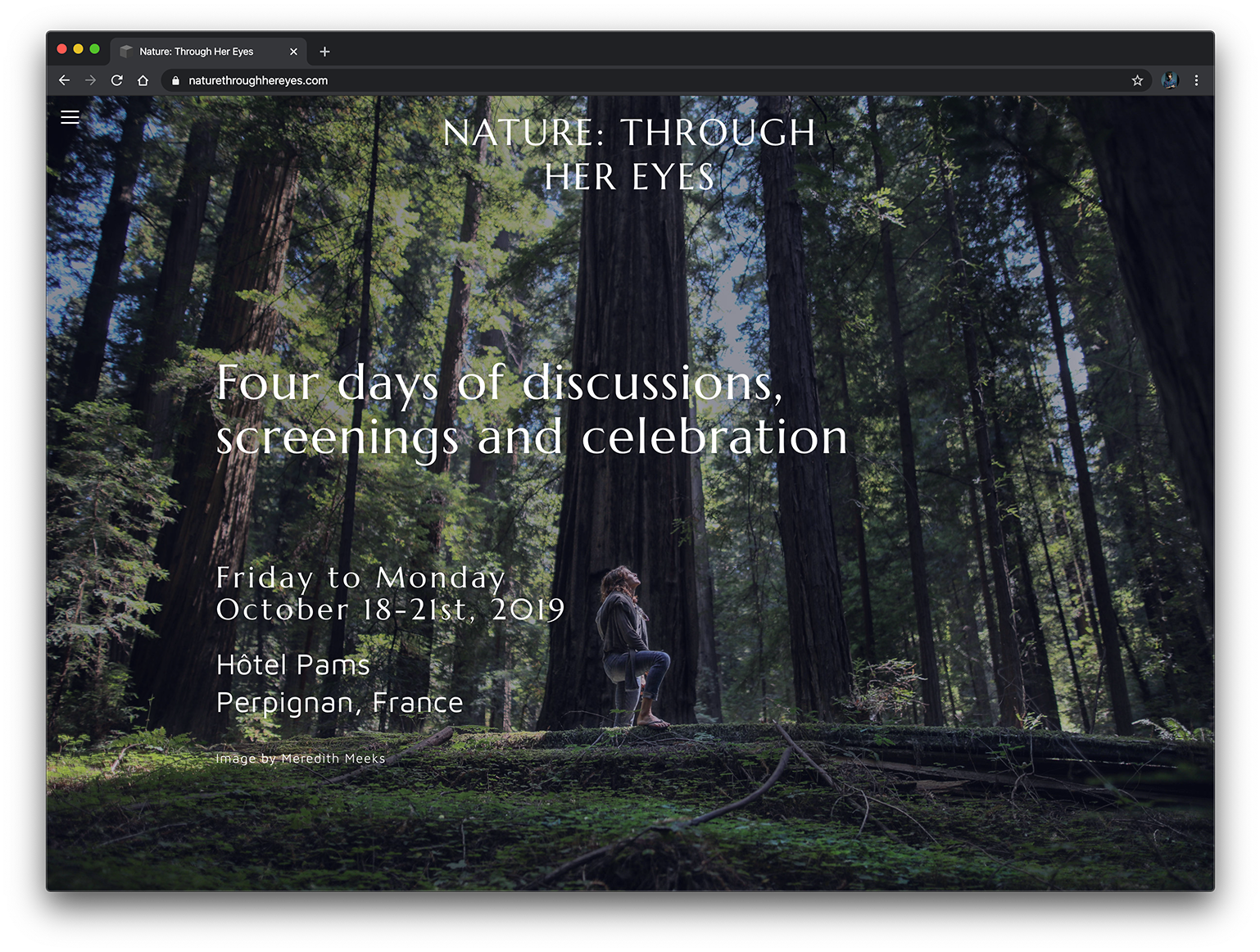This screenshot has width=1260, height=952.
Task: Click the location text Perpignan, France
Action: (339, 703)
